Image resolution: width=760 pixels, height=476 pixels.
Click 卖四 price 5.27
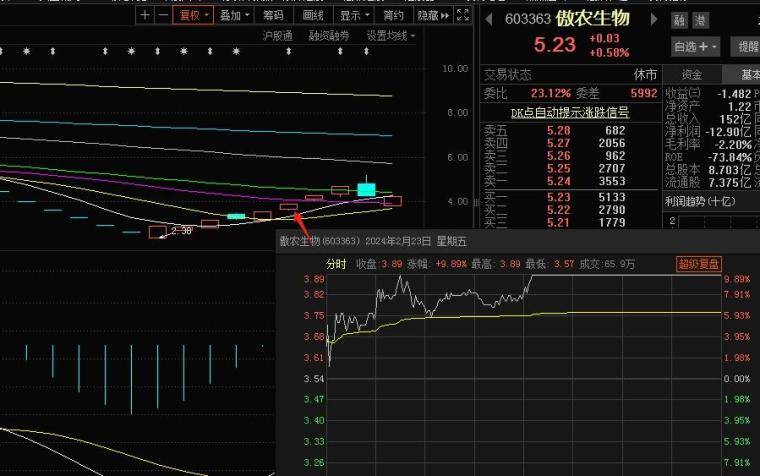558,143
